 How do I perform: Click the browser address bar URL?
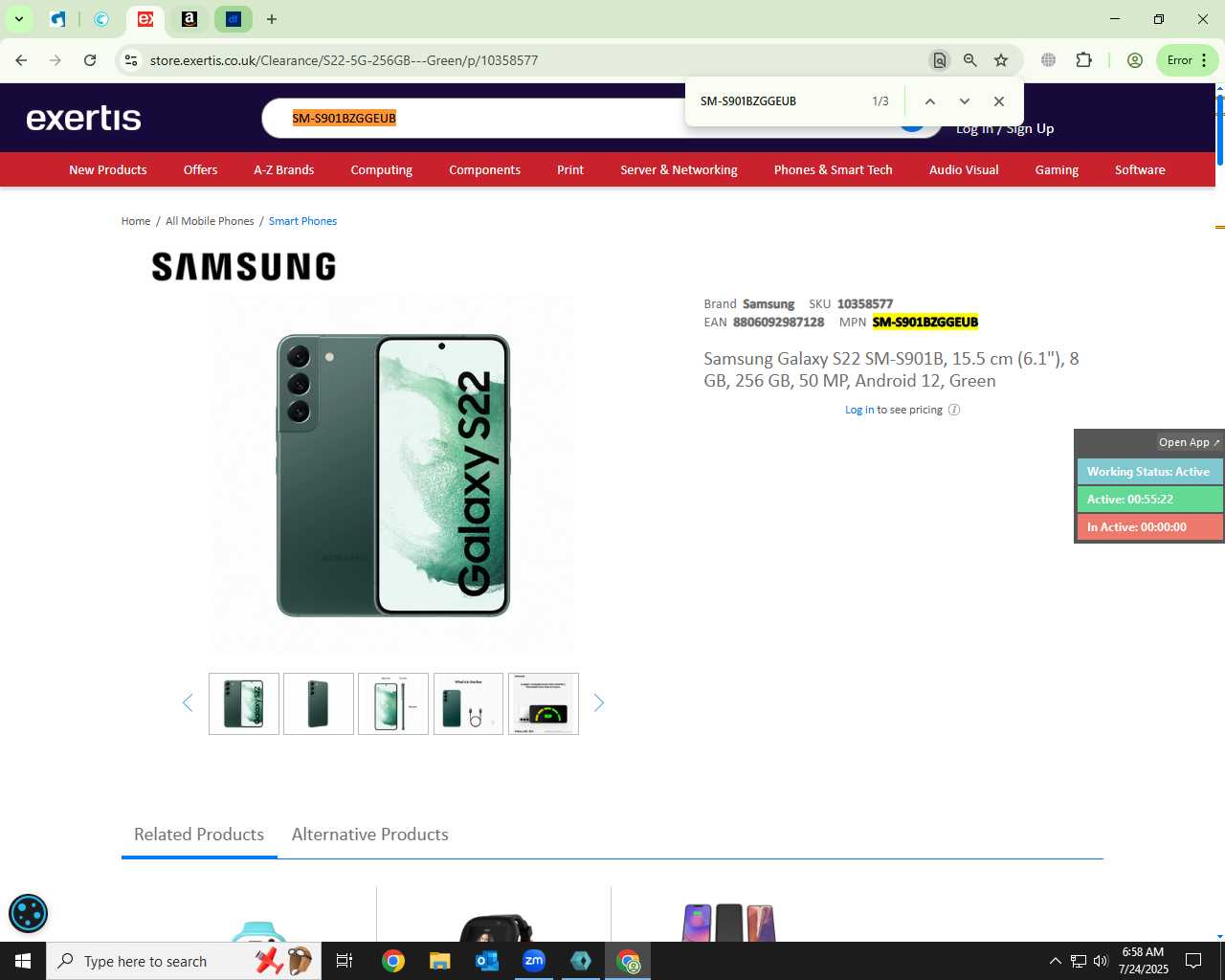[x=344, y=60]
